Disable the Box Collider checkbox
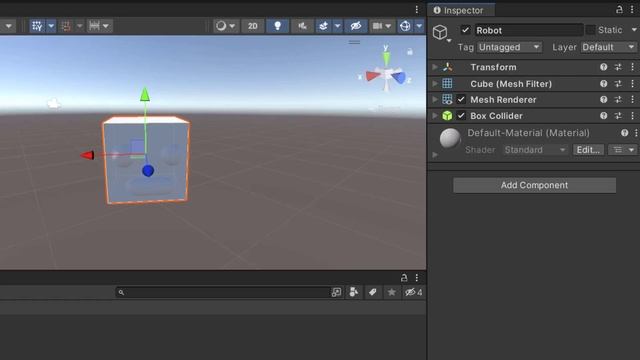The image size is (640, 360). [x=461, y=116]
